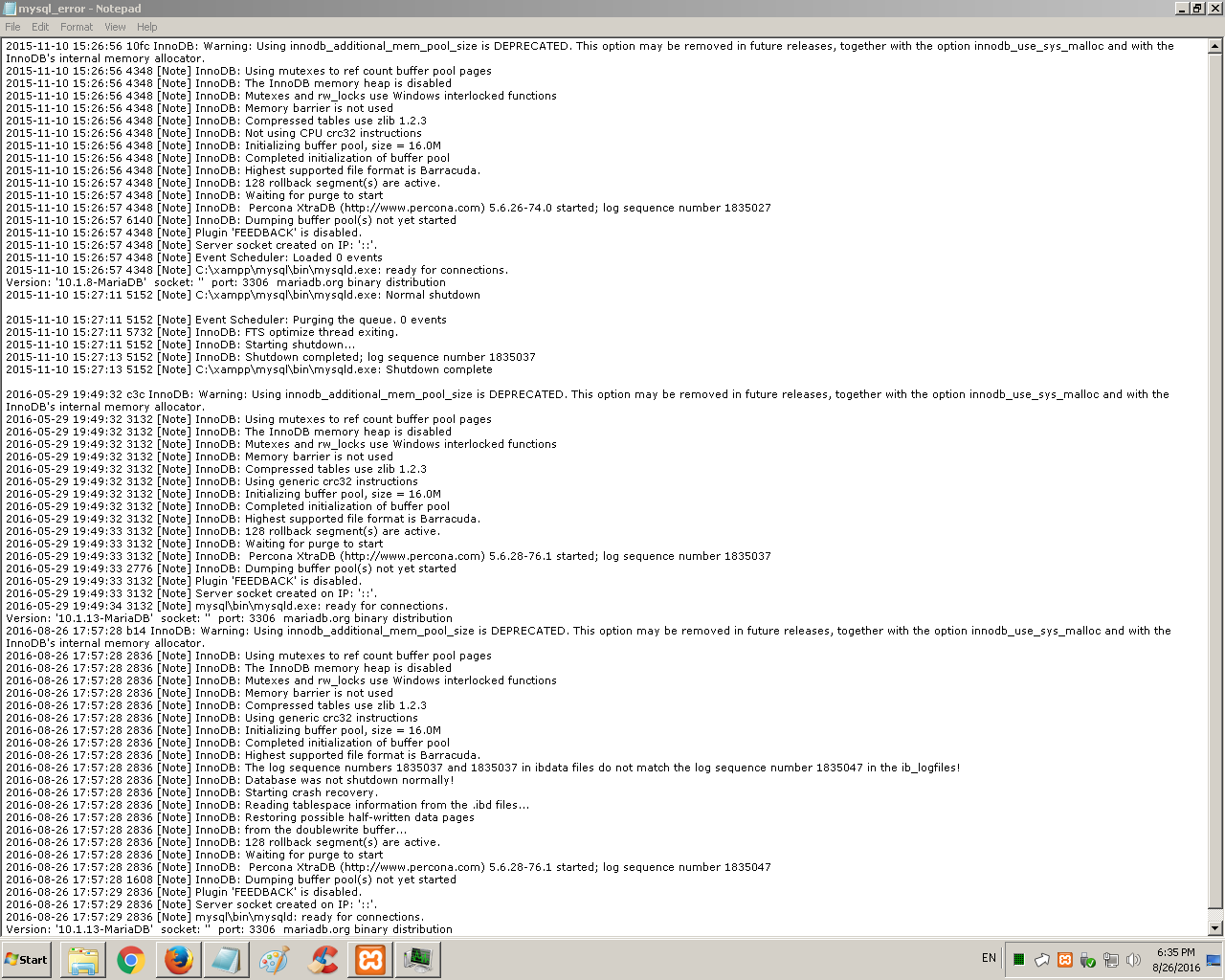Click the line 'Initializing buffer pool, size = 16.0M' dated 2015-11-10
The image size is (1225, 980).
(223, 145)
